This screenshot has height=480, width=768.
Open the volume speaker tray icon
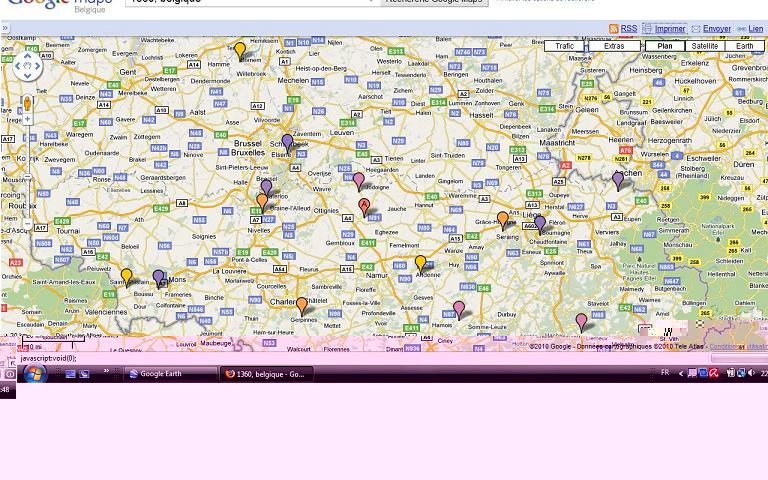tap(751, 373)
